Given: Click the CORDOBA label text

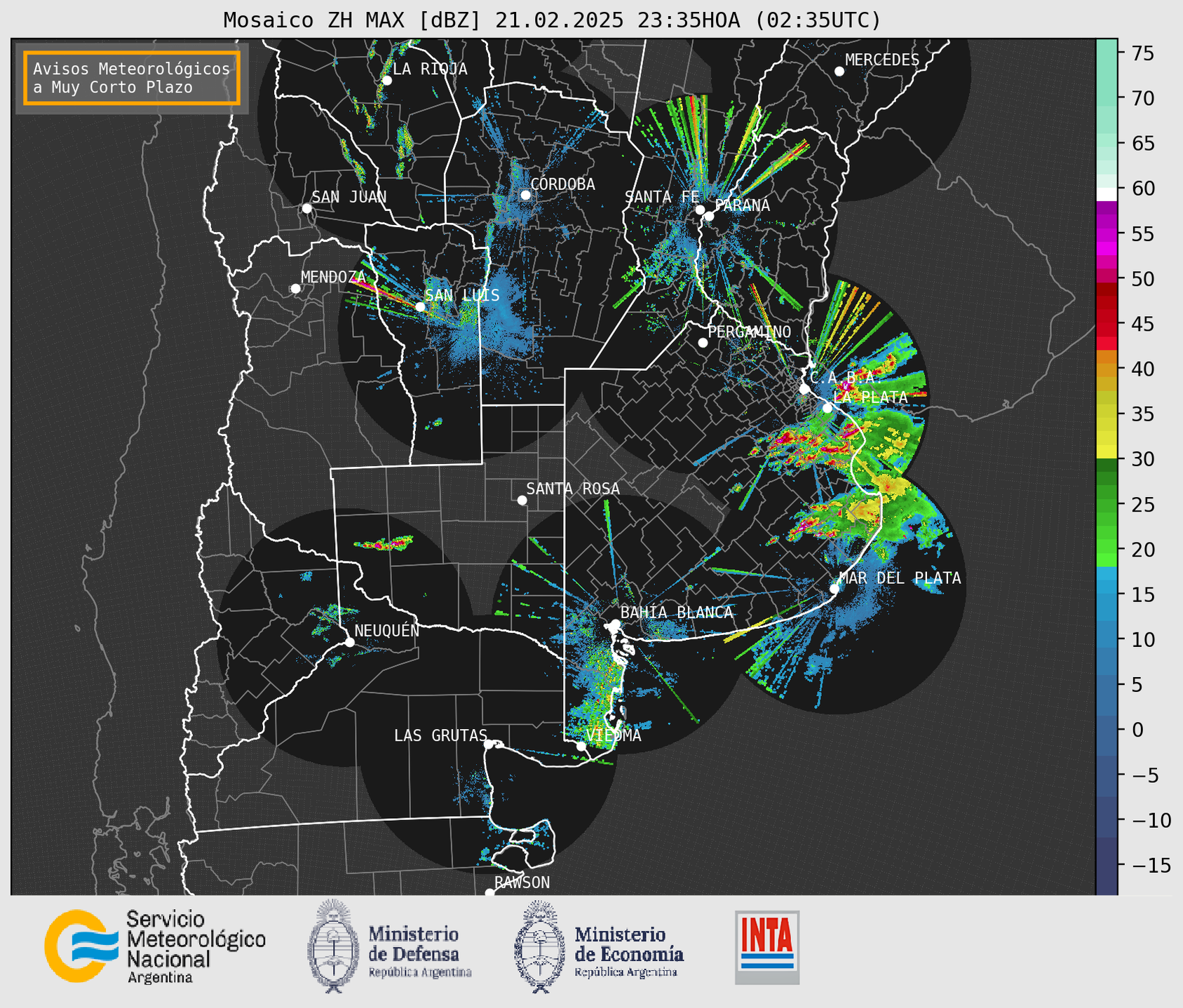Looking at the screenshot, I should point(562,184).
